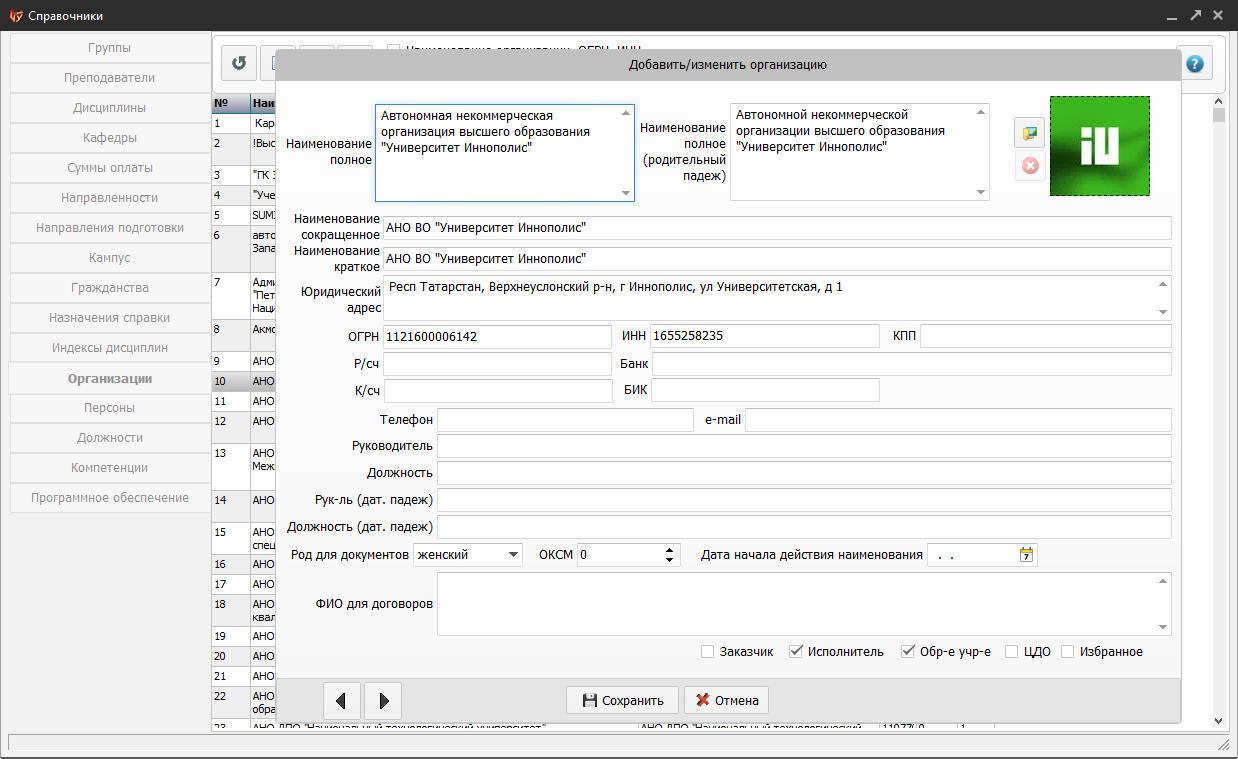Focus the e-mail field
The width and height of the screenshot is (1238, 759).
[x=958, y=420]
